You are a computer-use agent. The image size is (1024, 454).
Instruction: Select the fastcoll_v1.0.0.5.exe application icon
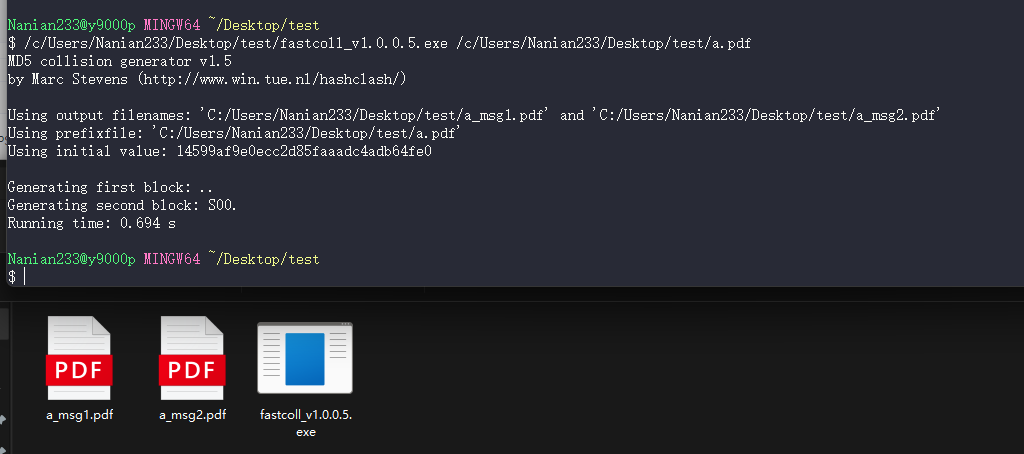point(305,358)
